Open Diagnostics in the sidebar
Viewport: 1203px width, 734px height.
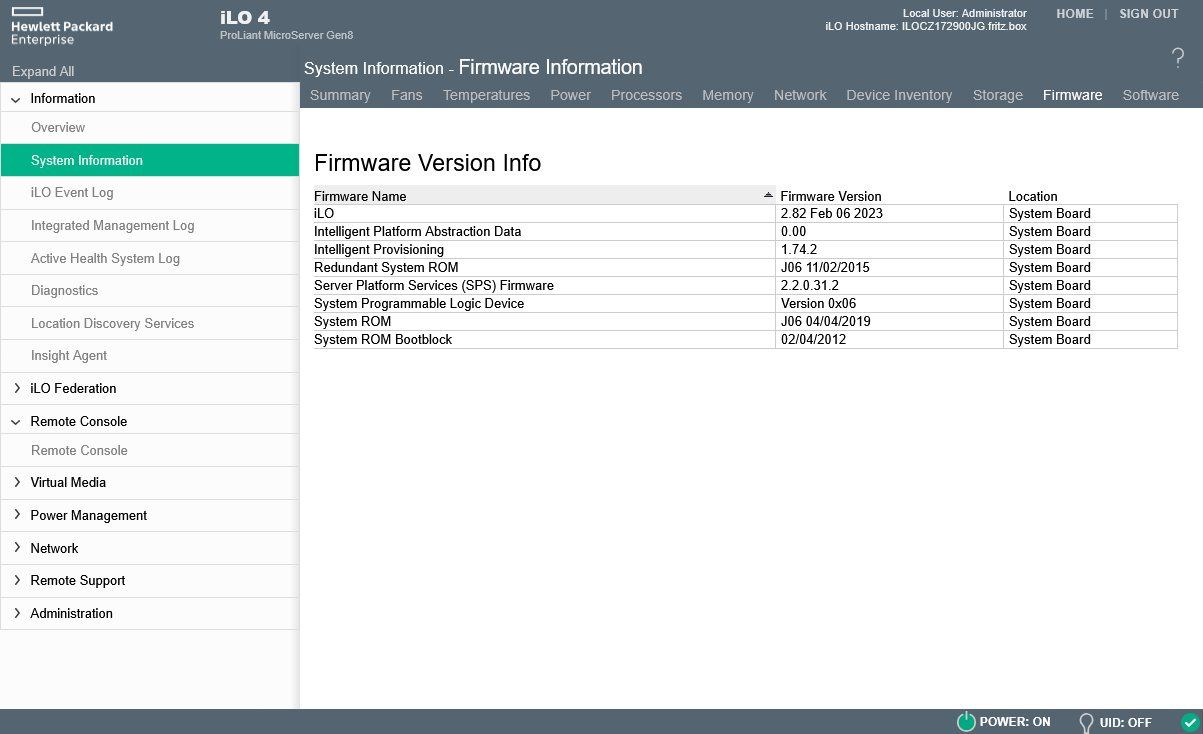(x=150, y=290)
